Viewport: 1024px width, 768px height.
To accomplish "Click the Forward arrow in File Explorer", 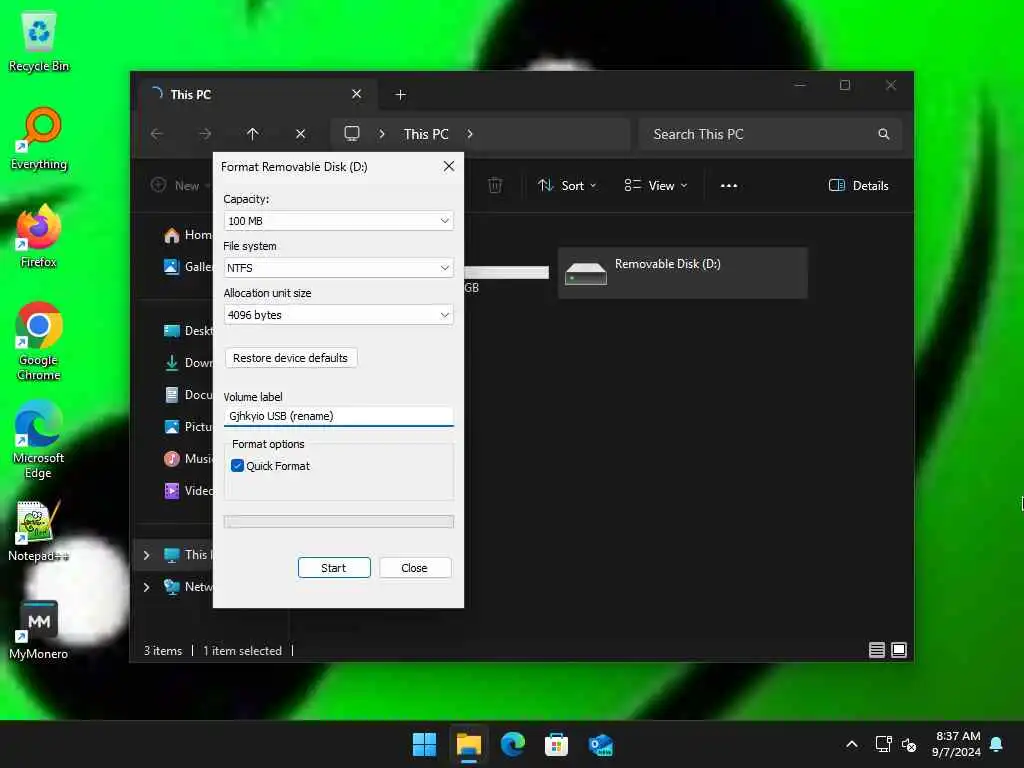I will coord(205,134).
